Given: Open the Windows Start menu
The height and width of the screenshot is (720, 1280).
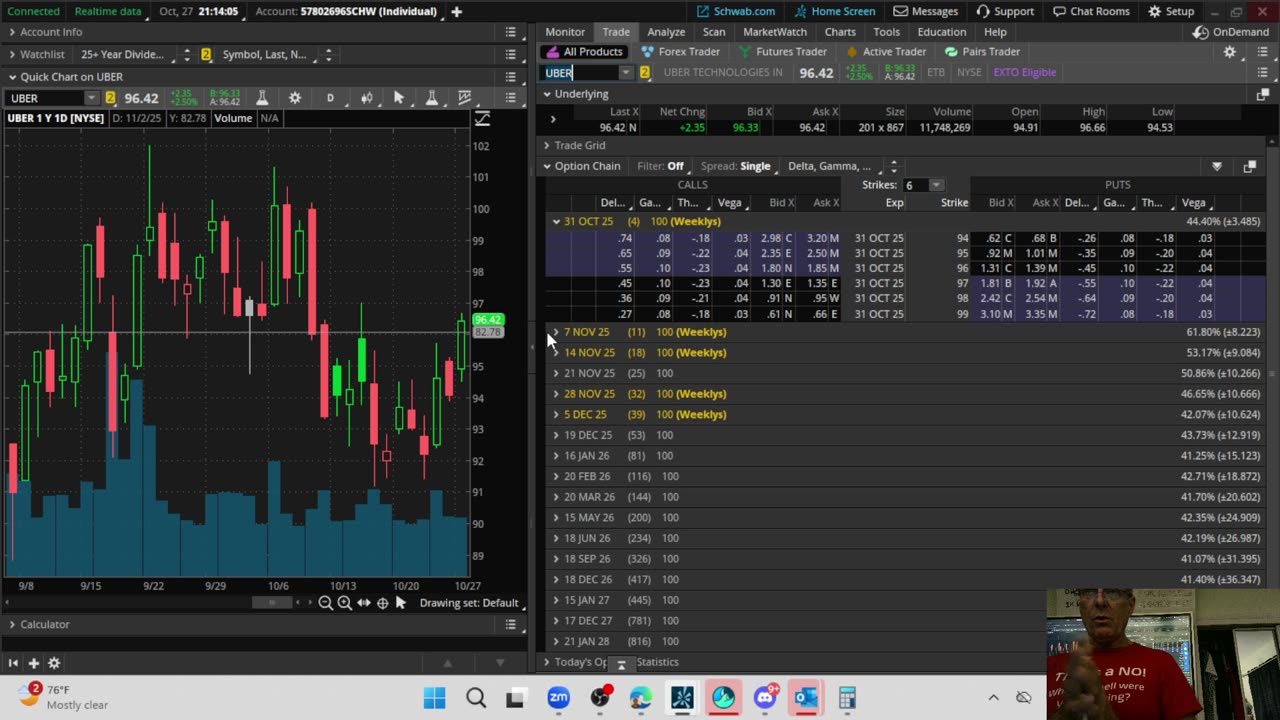Looking at the screenshot, I should click(x=434, y=698).
